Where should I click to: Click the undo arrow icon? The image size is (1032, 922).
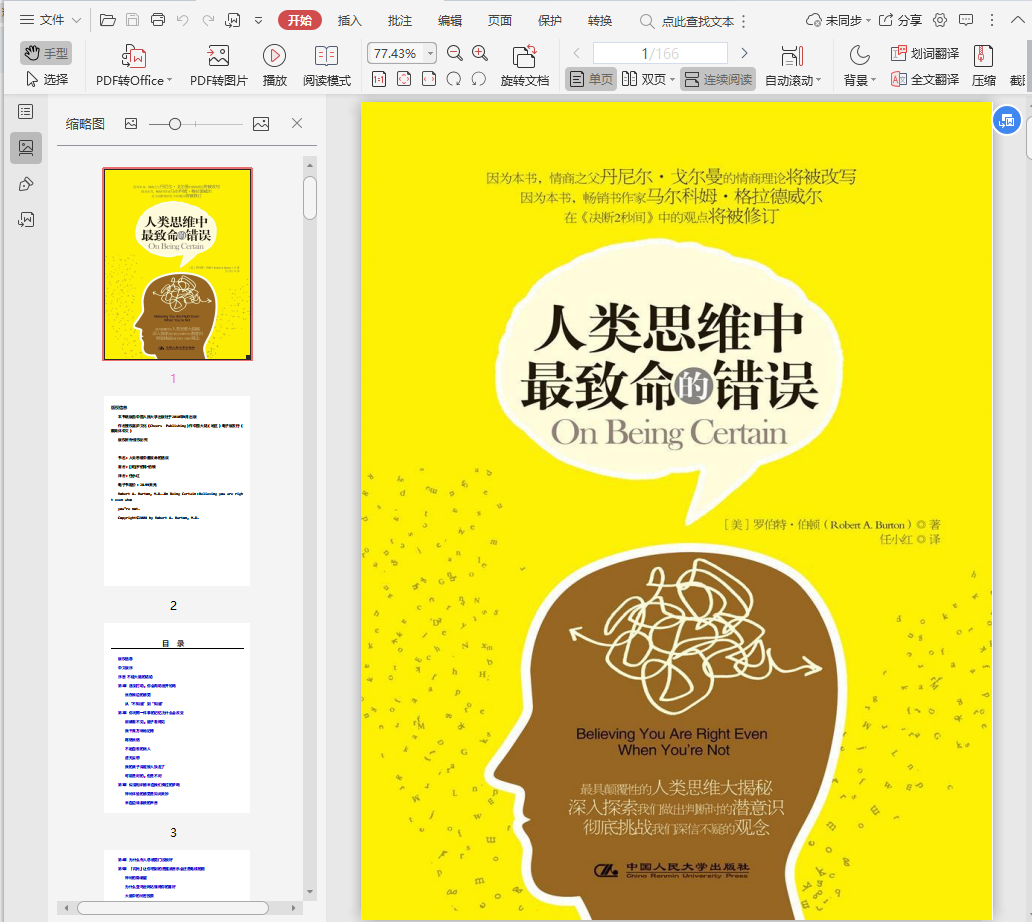(183, 20)
